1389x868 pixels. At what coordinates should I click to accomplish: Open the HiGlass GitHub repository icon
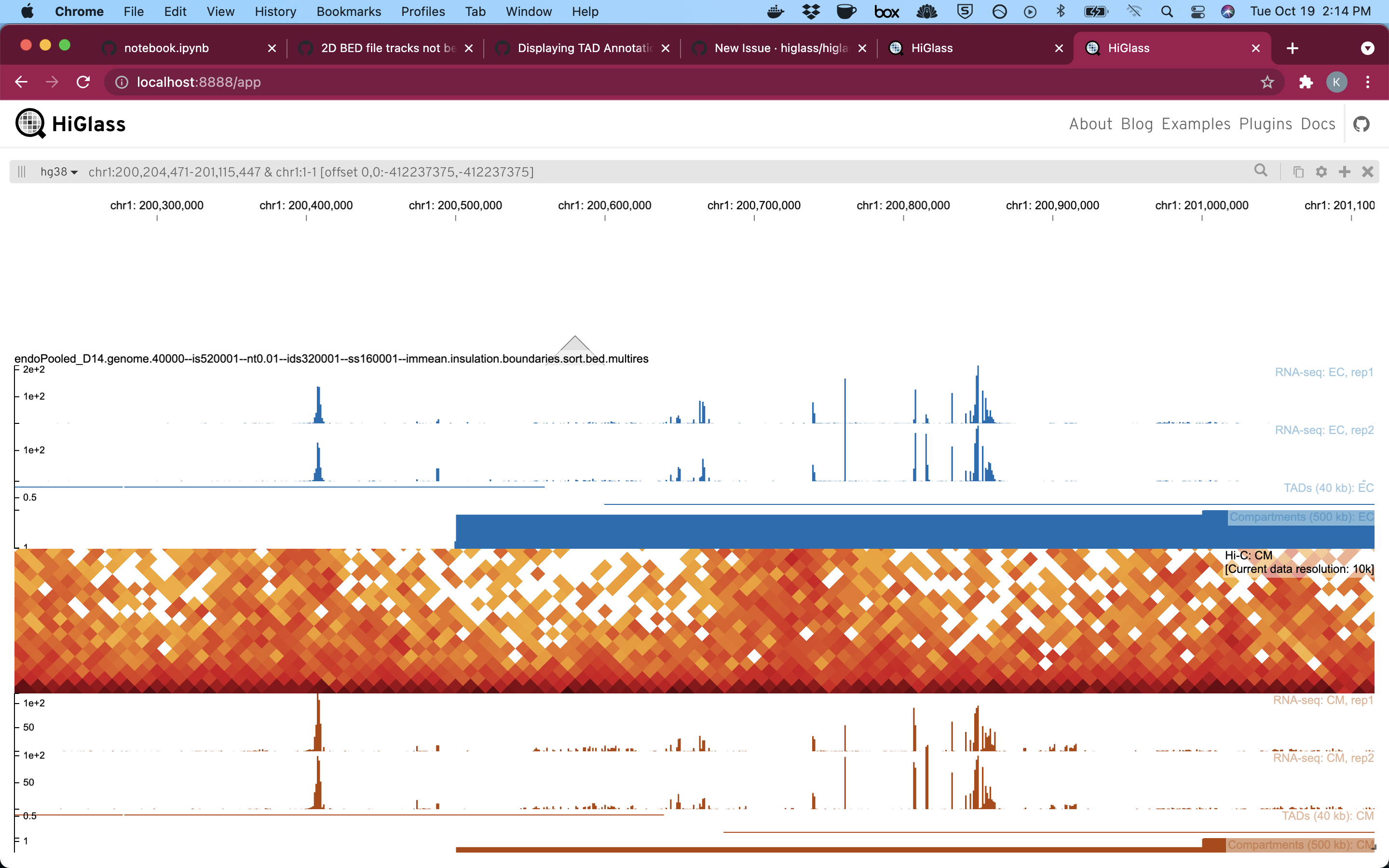pos(1362,123)
